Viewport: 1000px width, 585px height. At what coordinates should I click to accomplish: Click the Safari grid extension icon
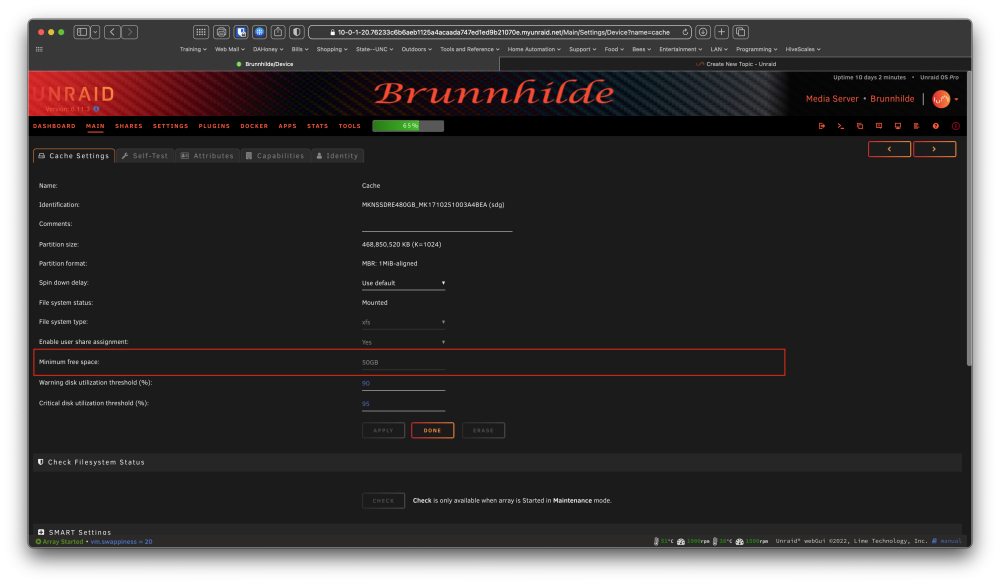[201, 32]
